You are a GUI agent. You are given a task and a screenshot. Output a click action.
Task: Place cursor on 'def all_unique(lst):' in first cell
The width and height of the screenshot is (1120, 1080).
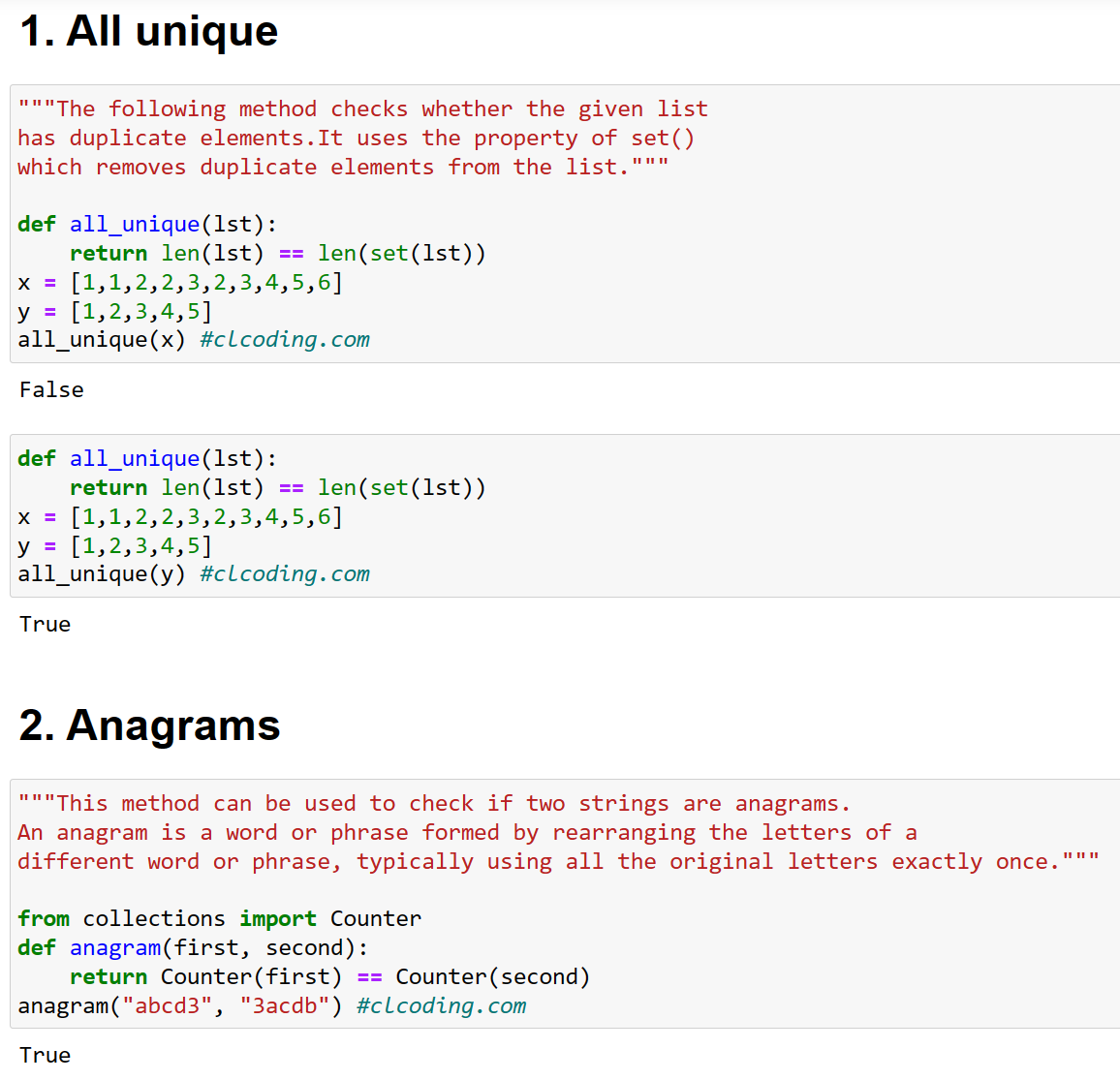147,225
